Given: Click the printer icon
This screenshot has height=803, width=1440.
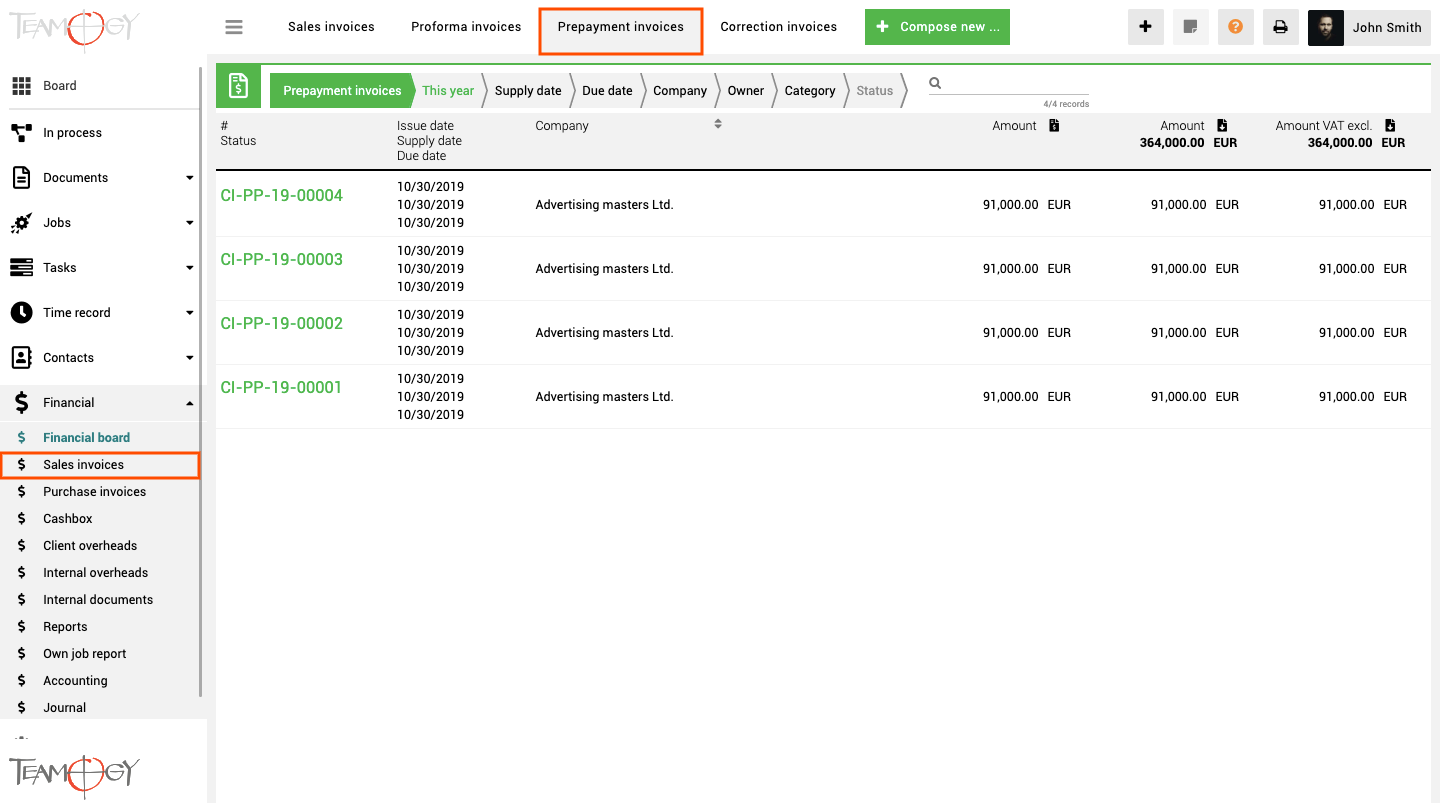Looking at the screenshot, I should click(x=1280, y=27).
